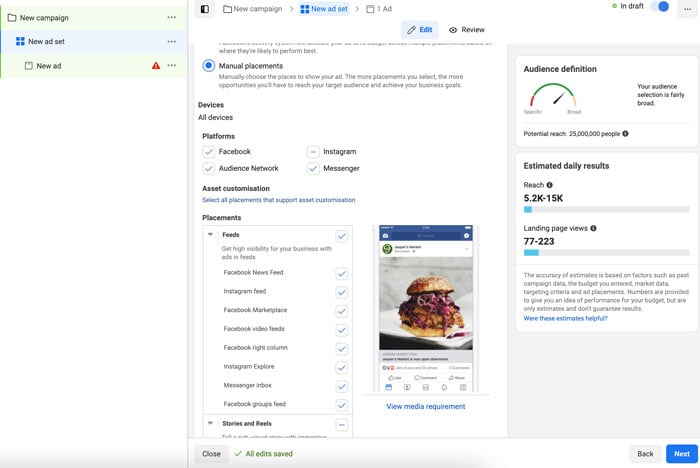
Task: Uncheck the Messenger platform checkbox
Action: (x=313, y=168)
